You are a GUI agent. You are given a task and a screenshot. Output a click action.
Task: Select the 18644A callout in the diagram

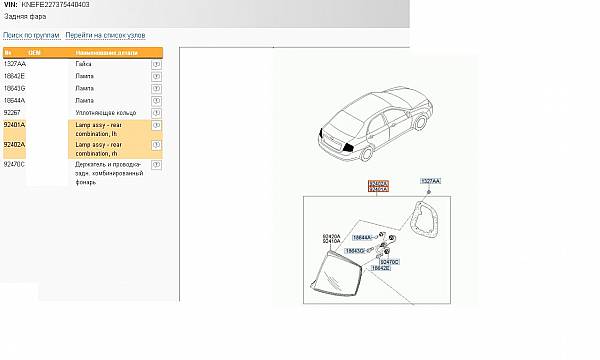coord(362,238)
